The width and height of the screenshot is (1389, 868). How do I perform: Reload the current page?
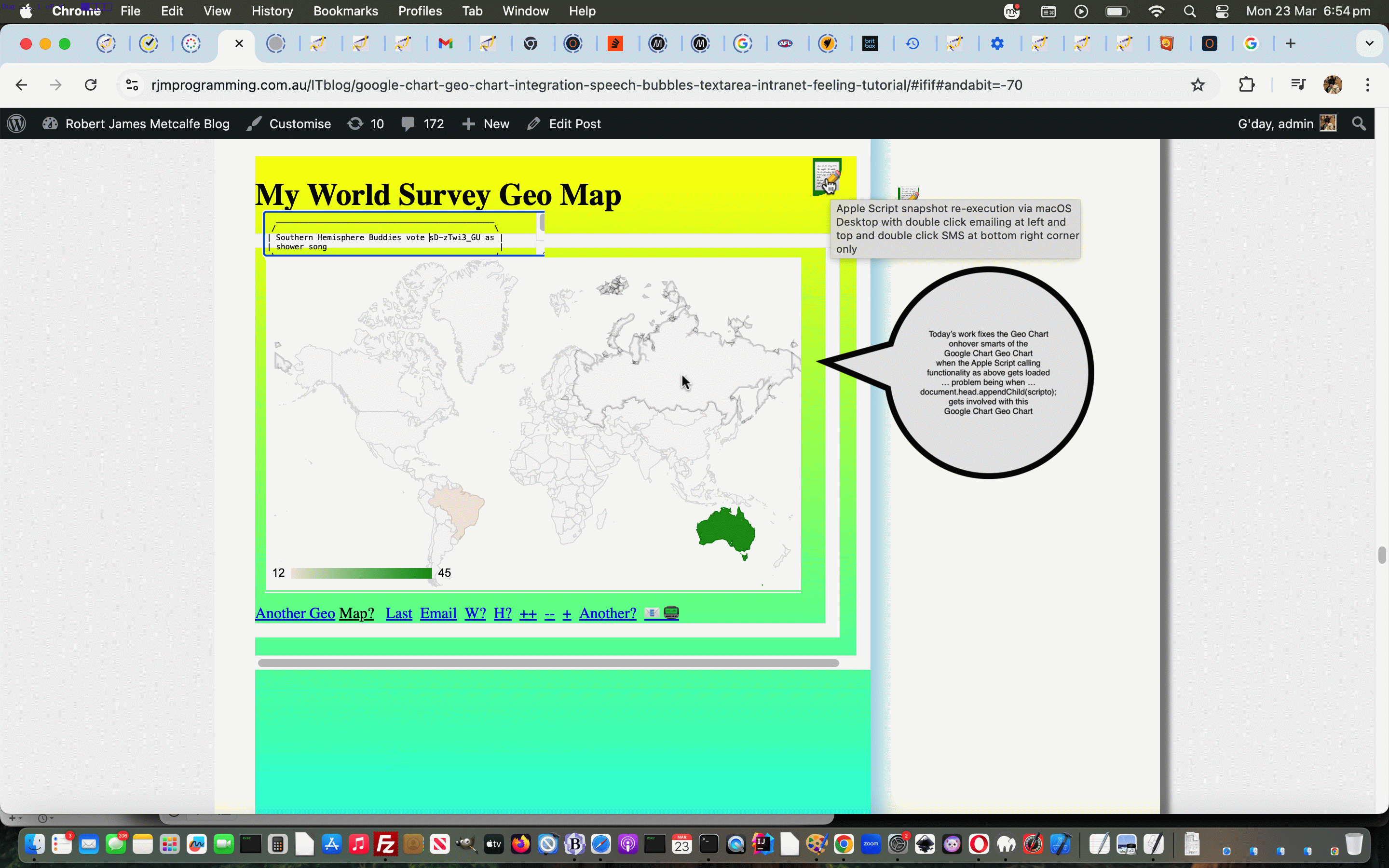click(90, 84)
